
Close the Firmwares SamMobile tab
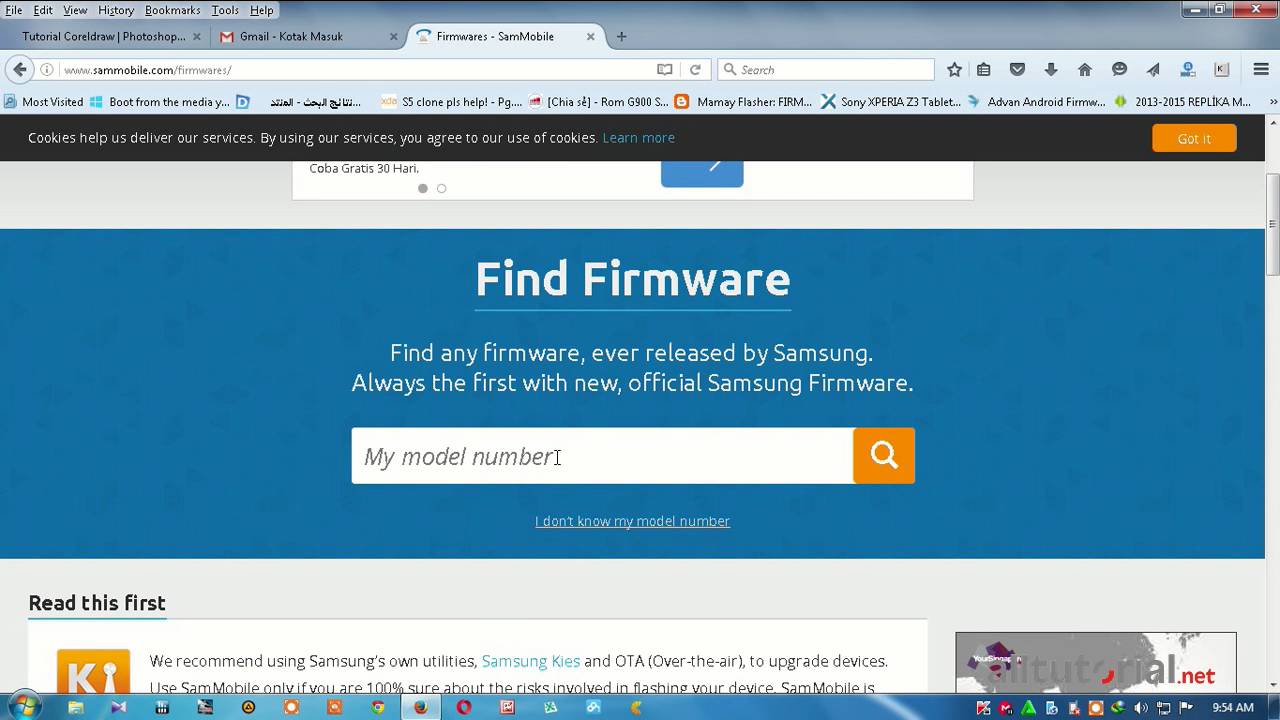(x=590, y=36)
